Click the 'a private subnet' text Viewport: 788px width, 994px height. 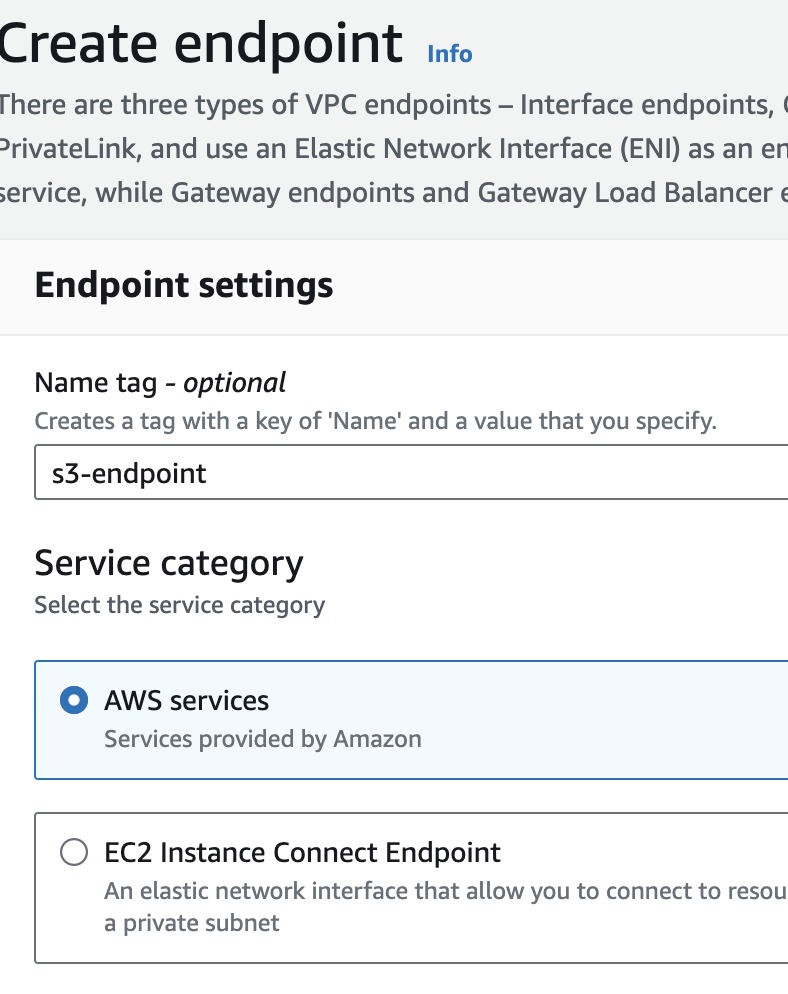click(191, 923)
